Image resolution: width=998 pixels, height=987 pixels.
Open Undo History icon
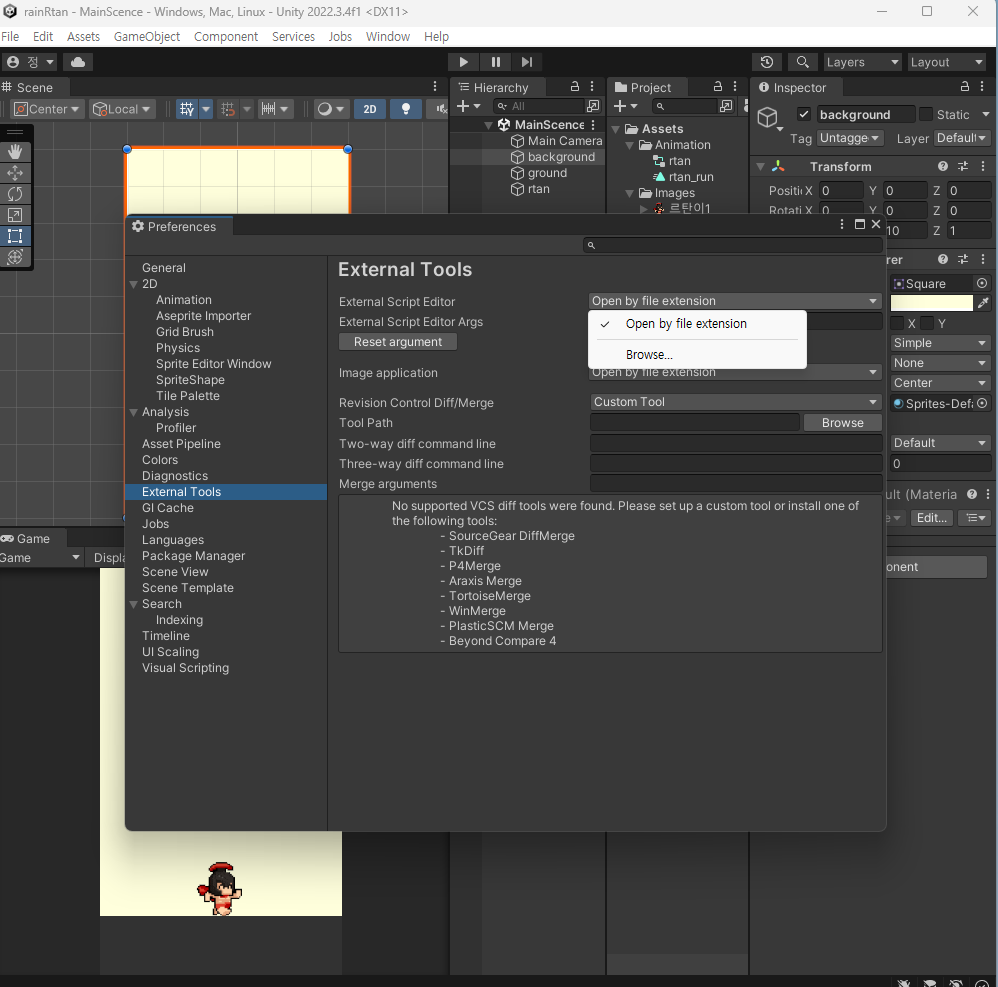pyautogui.click(x=767, y=62)
